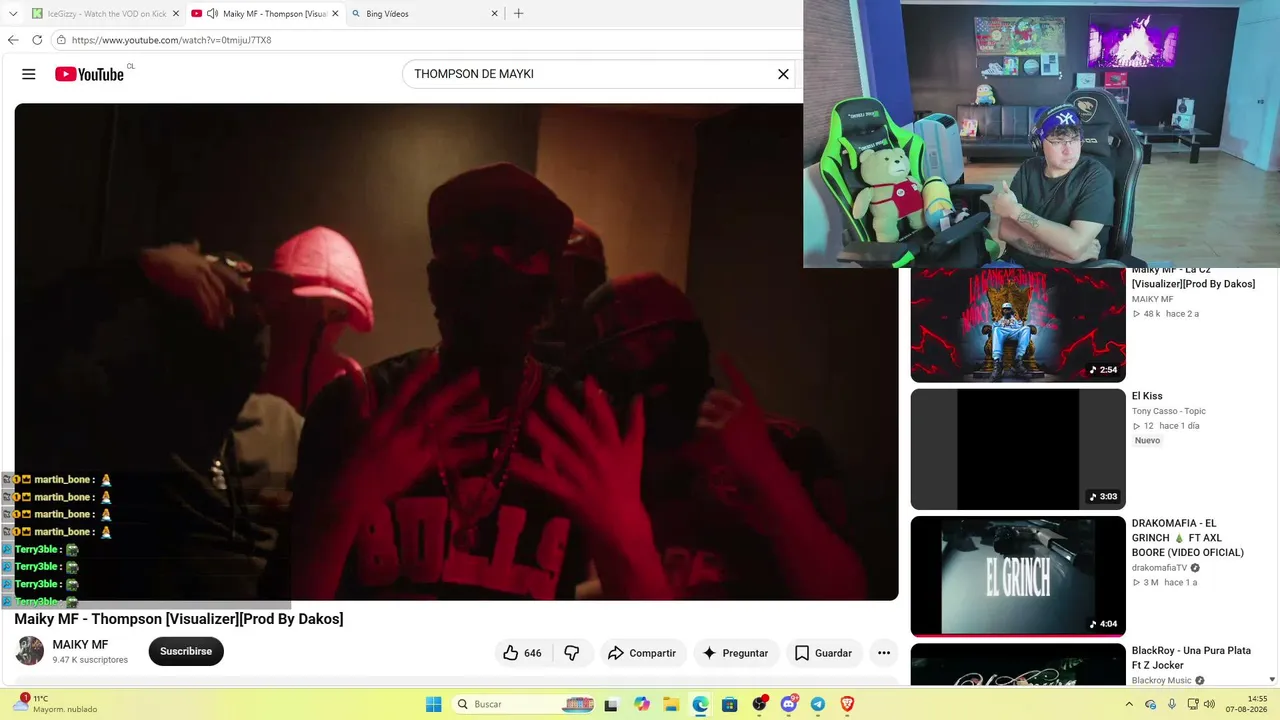Reload the current page
1280x720 pixels.
tap(37, 40)
